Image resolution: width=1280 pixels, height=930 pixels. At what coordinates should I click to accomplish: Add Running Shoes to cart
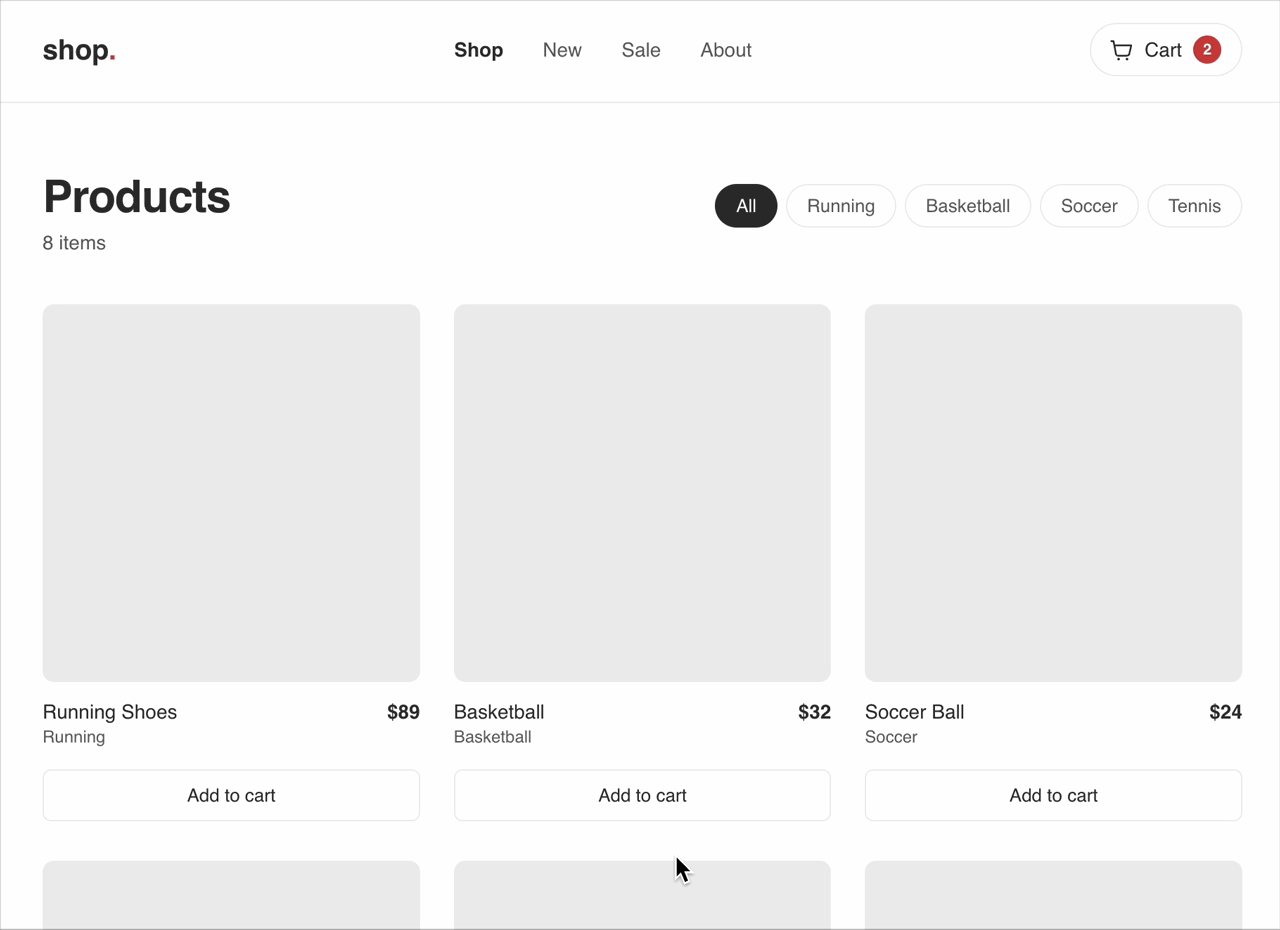tap(231, 795)
